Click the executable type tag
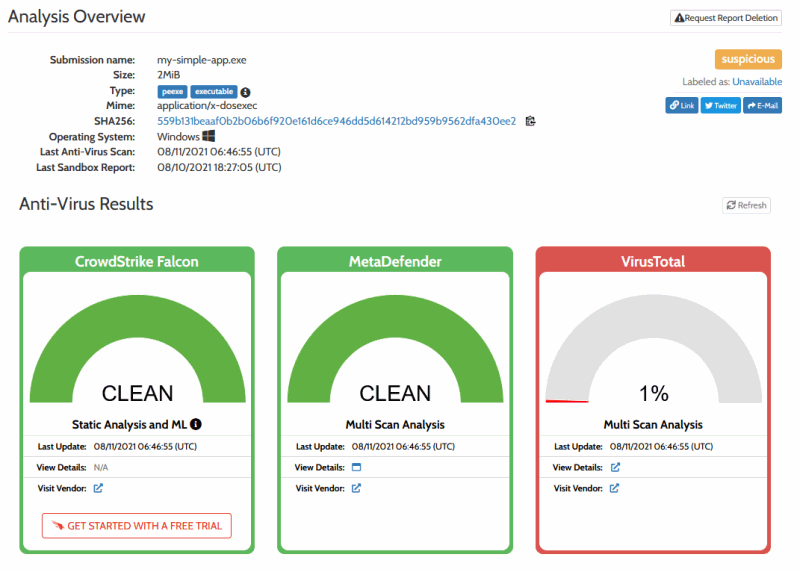Viewport: 800px width, 572px height. click(x=214, y=92)
